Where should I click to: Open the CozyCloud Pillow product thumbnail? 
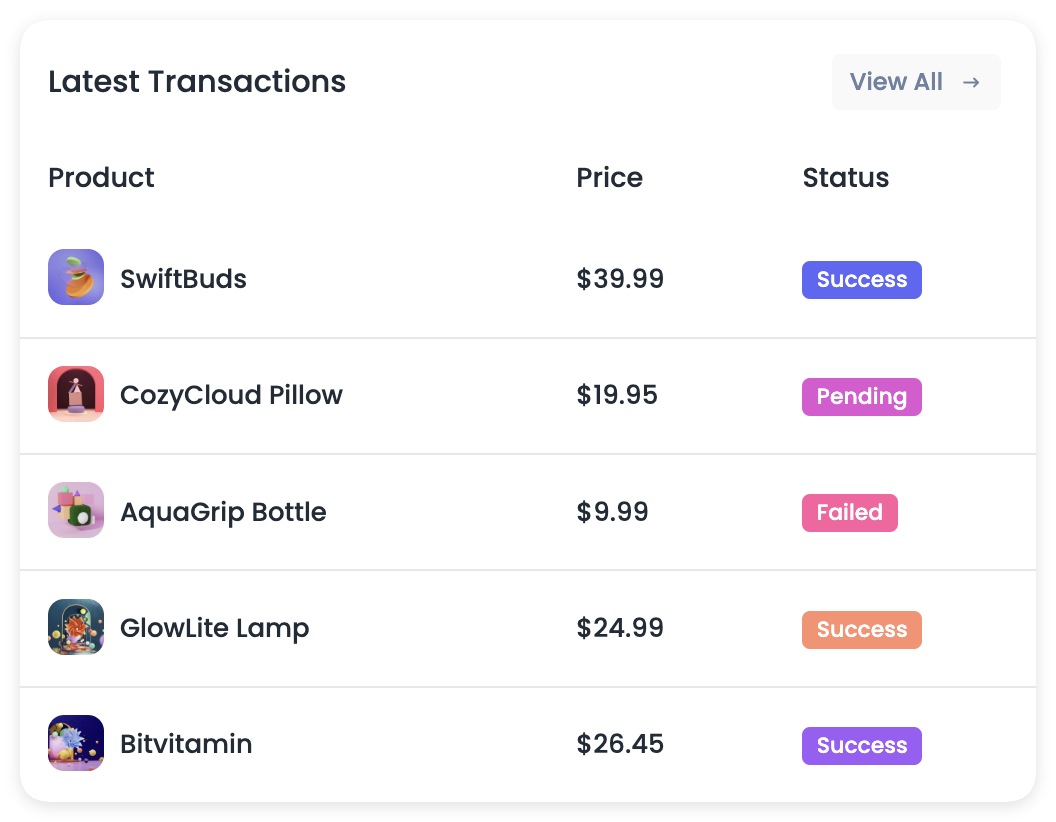pos(76,394)
